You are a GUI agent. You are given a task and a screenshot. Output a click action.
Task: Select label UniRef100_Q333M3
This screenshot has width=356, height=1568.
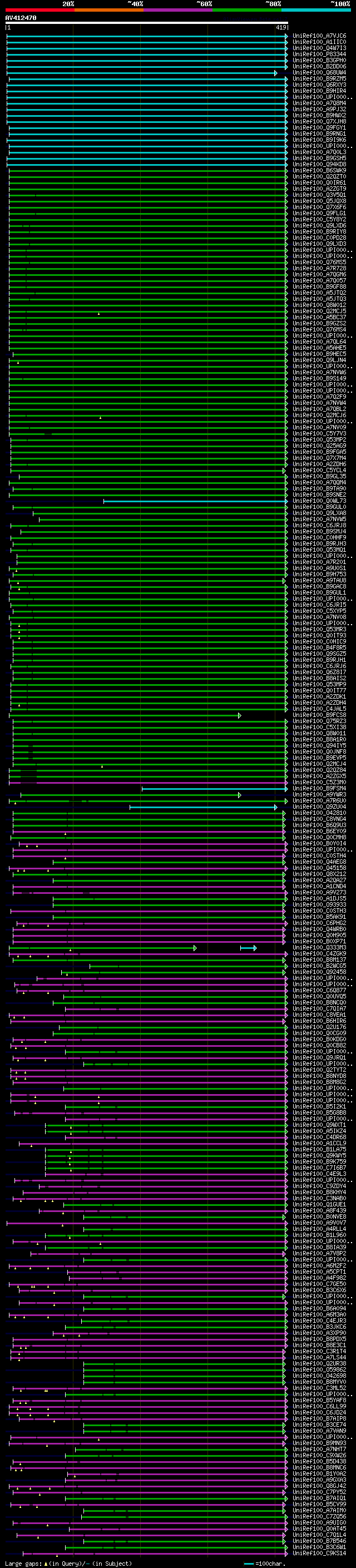319,948
